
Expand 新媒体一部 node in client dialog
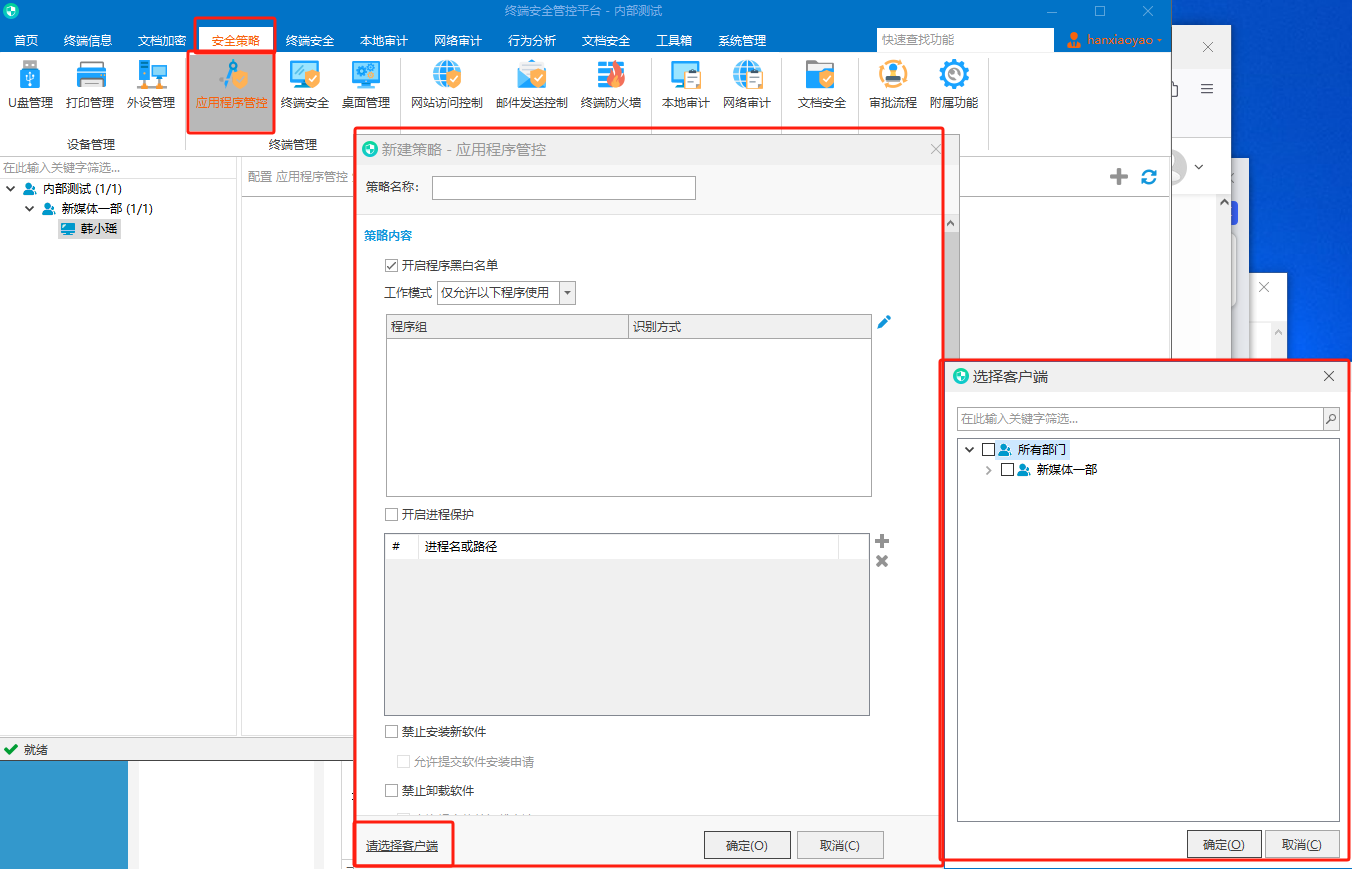989,470
